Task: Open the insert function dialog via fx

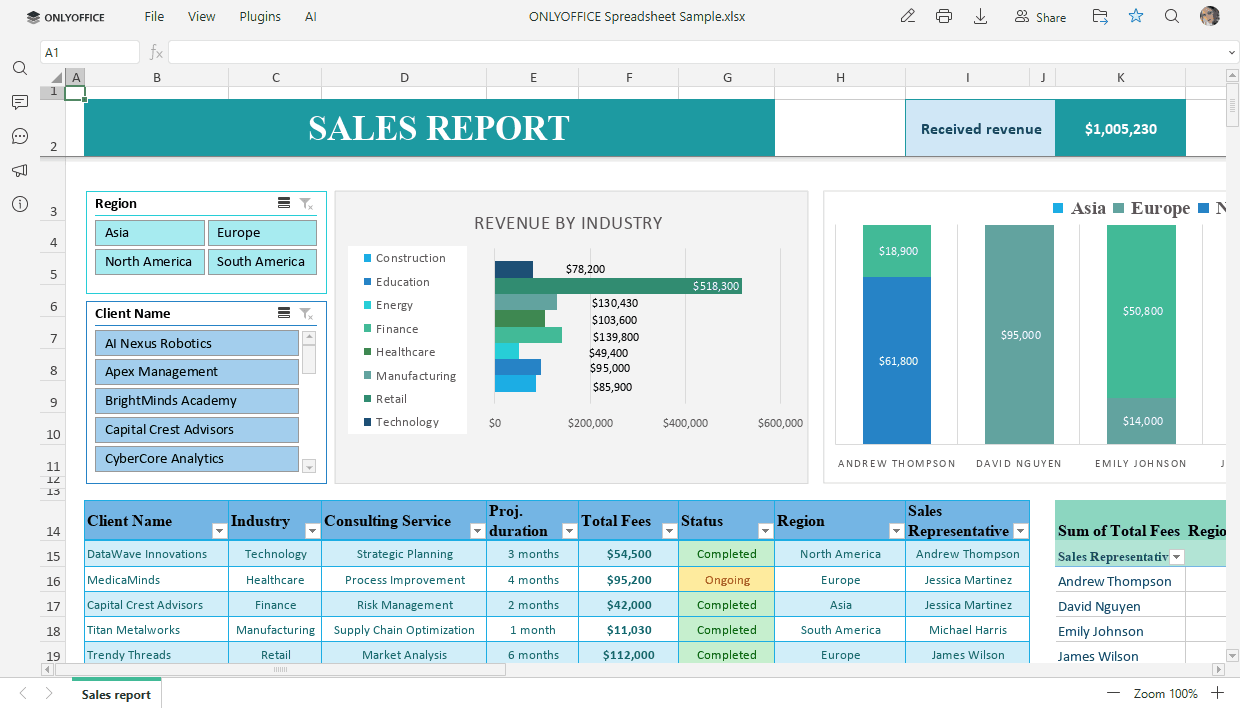Action: (x=157, y=51)
